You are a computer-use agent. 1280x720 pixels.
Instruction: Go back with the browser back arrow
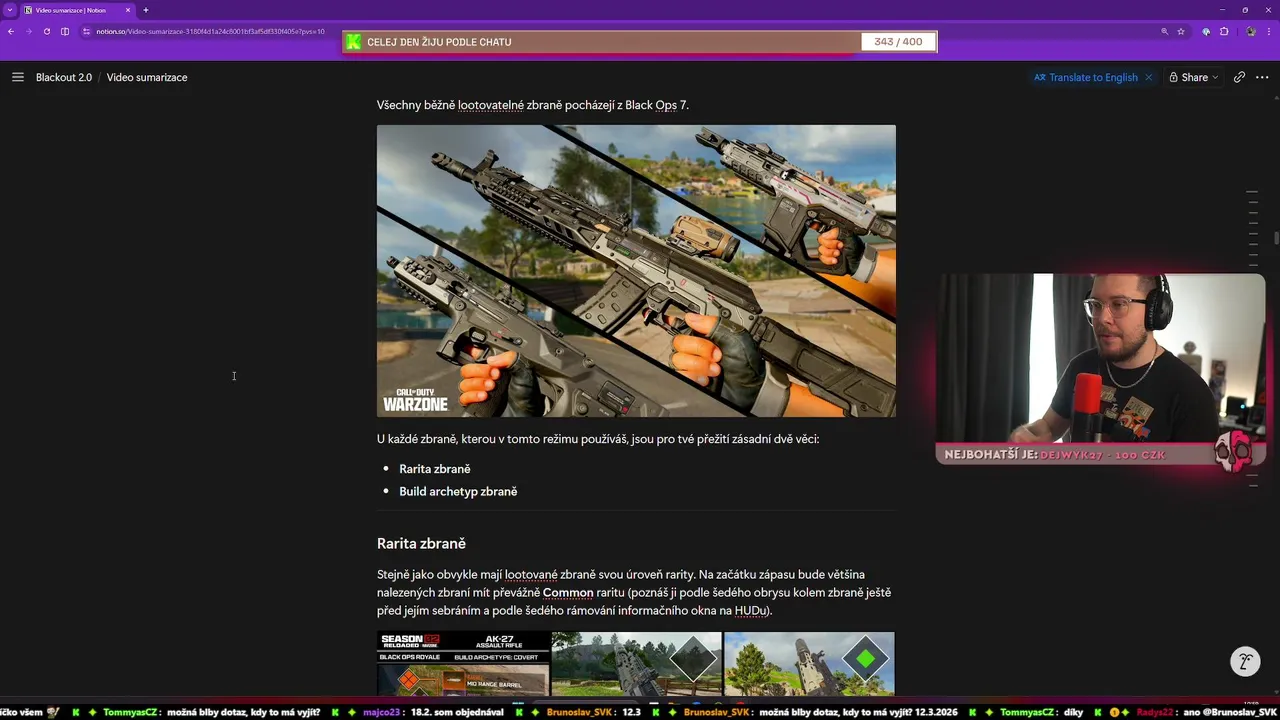click(11, 31)
